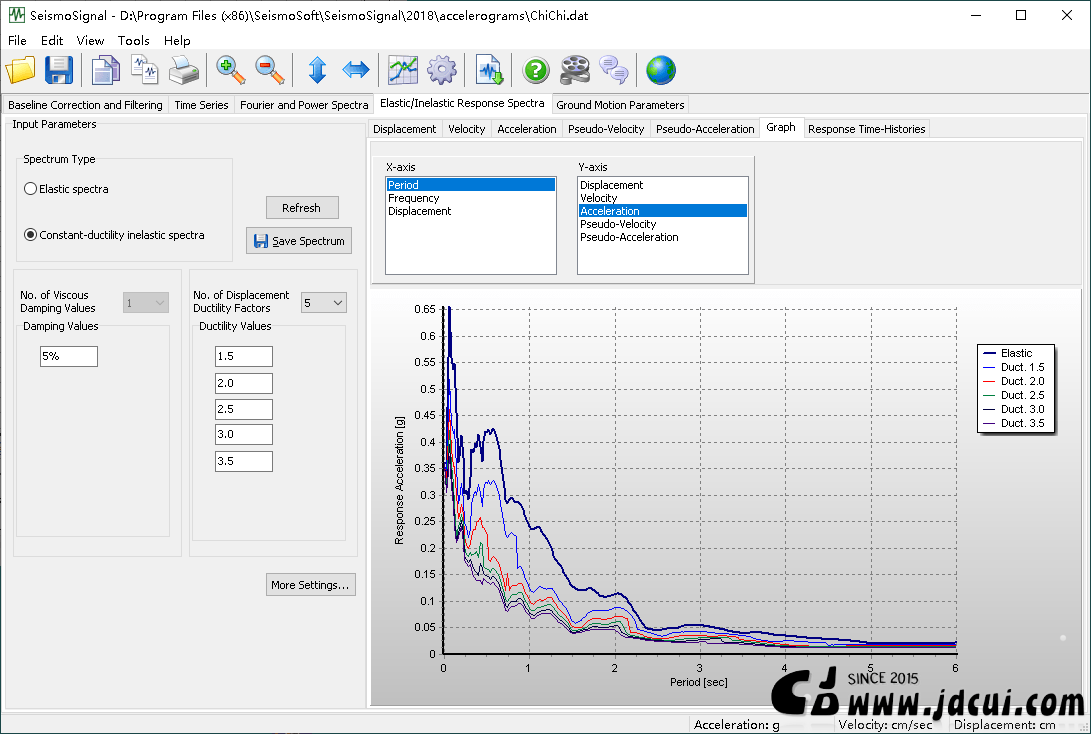Select Pseudo-Acceleration in Y-axis list
Viewport: 1091px width, 734px height.
(x=662, y=237)
